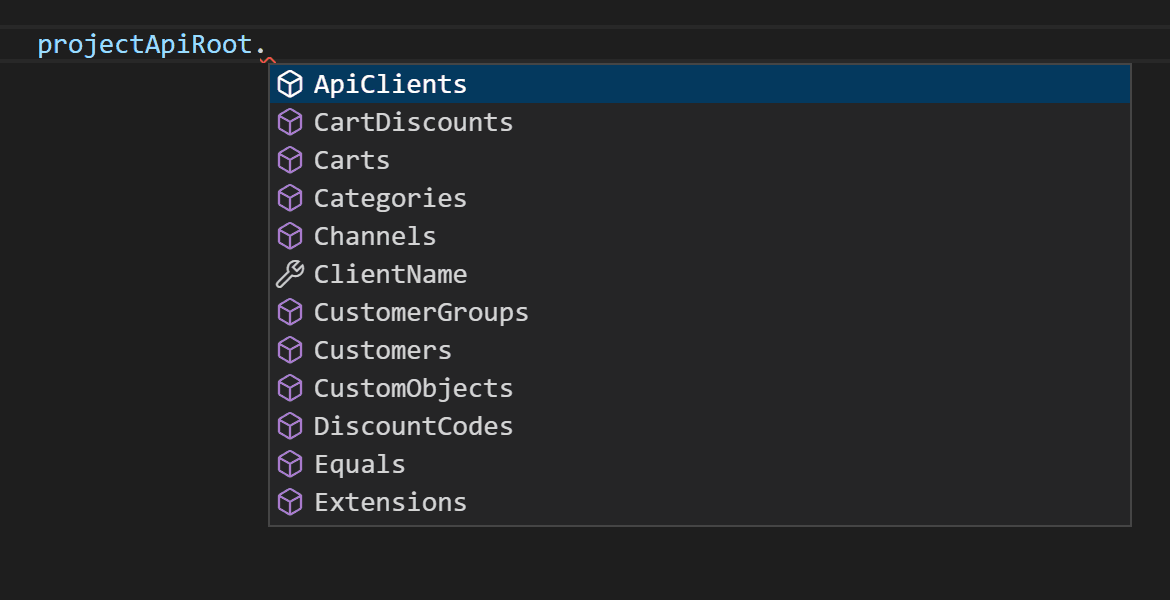1170x600 pixels.
Task: Select CartDiscounts in the IntelliSense popup
Action: 413,122
